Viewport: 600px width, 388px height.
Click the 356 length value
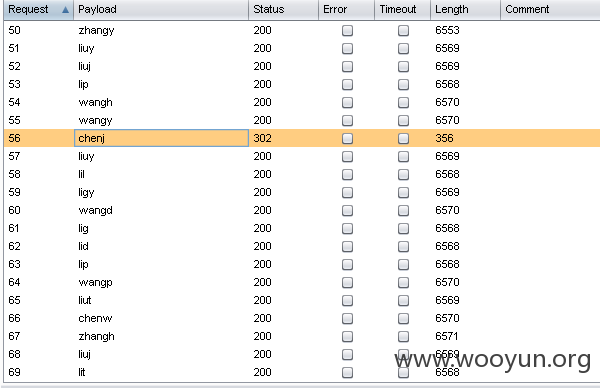[x=444, y=138]
